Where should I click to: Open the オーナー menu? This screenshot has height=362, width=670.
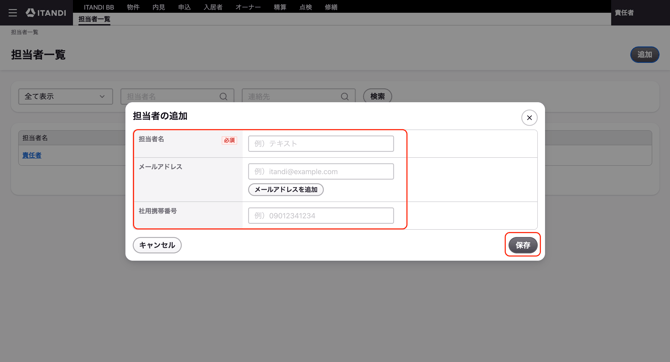point(248,7)
